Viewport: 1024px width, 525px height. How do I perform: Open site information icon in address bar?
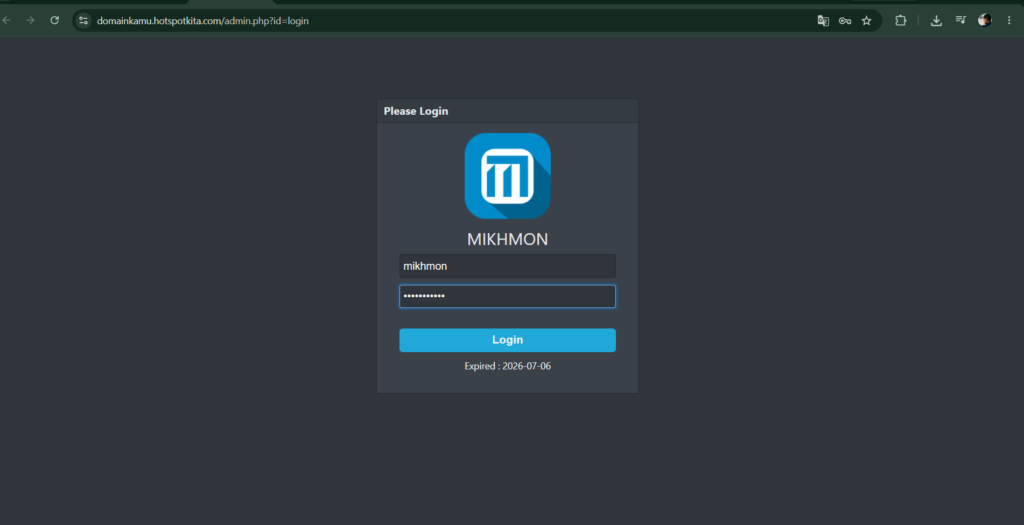tap(83, 21)
